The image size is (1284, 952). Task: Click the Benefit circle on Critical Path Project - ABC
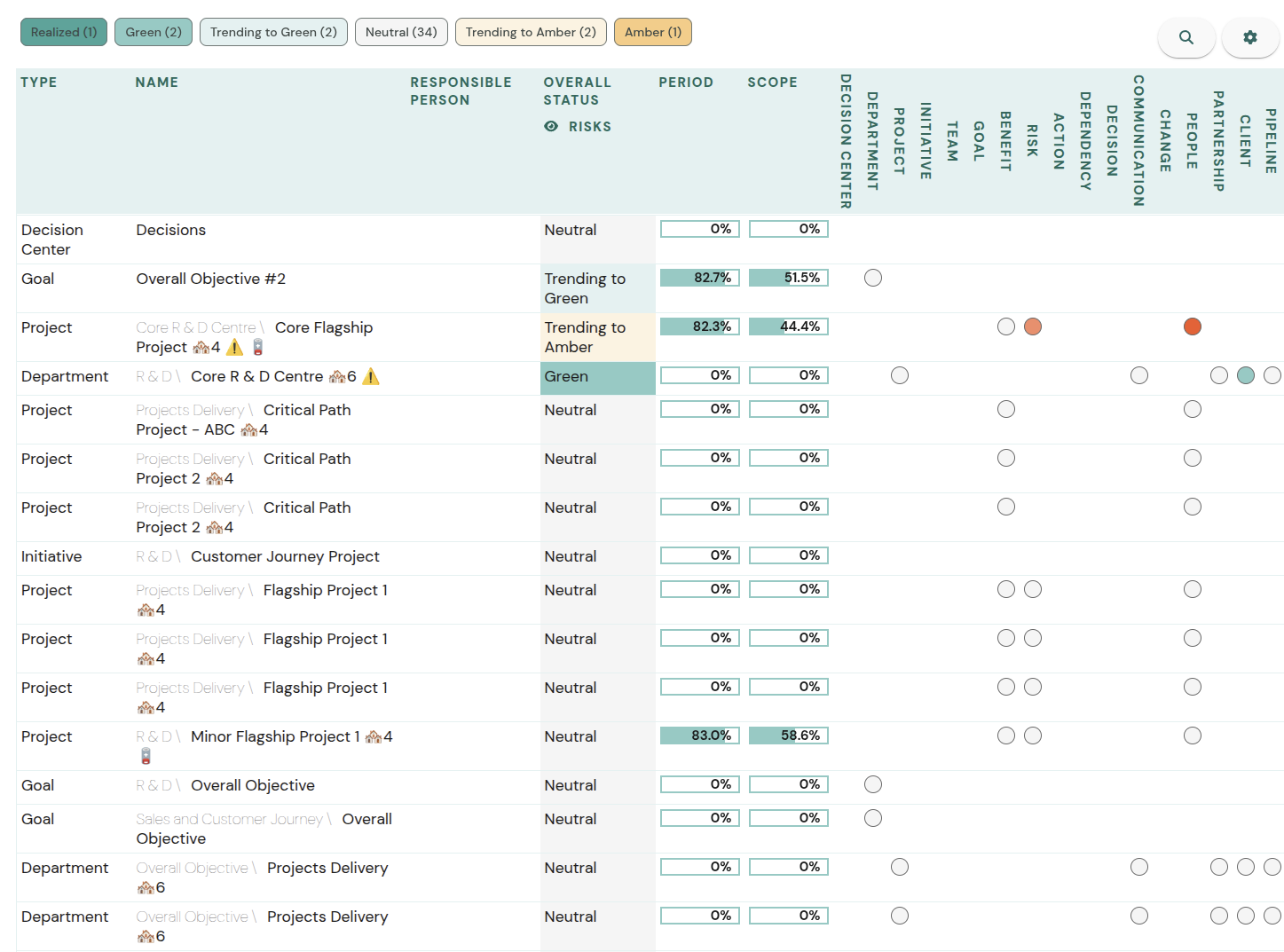point(1006,409)
